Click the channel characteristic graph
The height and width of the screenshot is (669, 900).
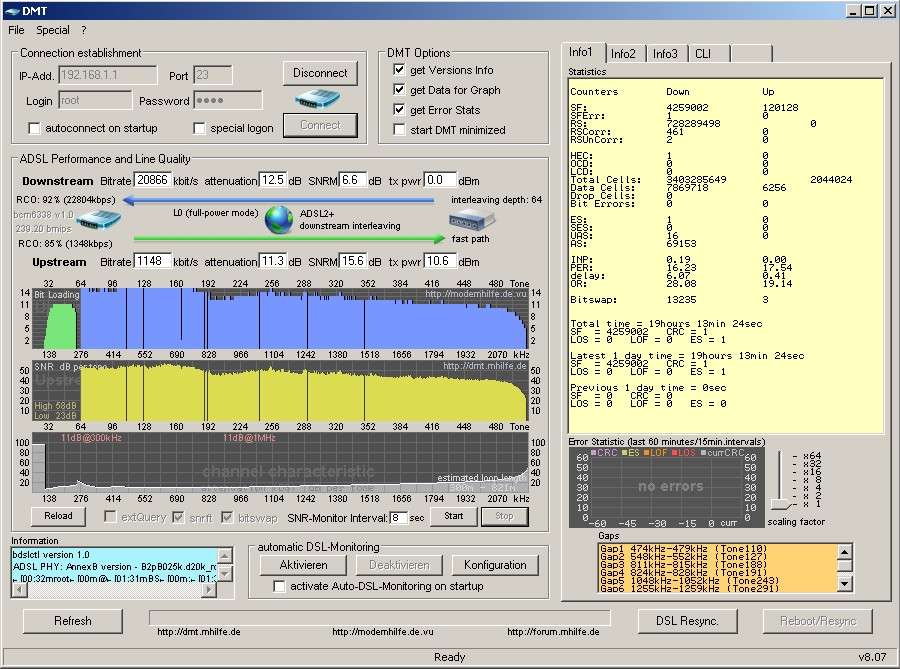(x=280, y=462)
